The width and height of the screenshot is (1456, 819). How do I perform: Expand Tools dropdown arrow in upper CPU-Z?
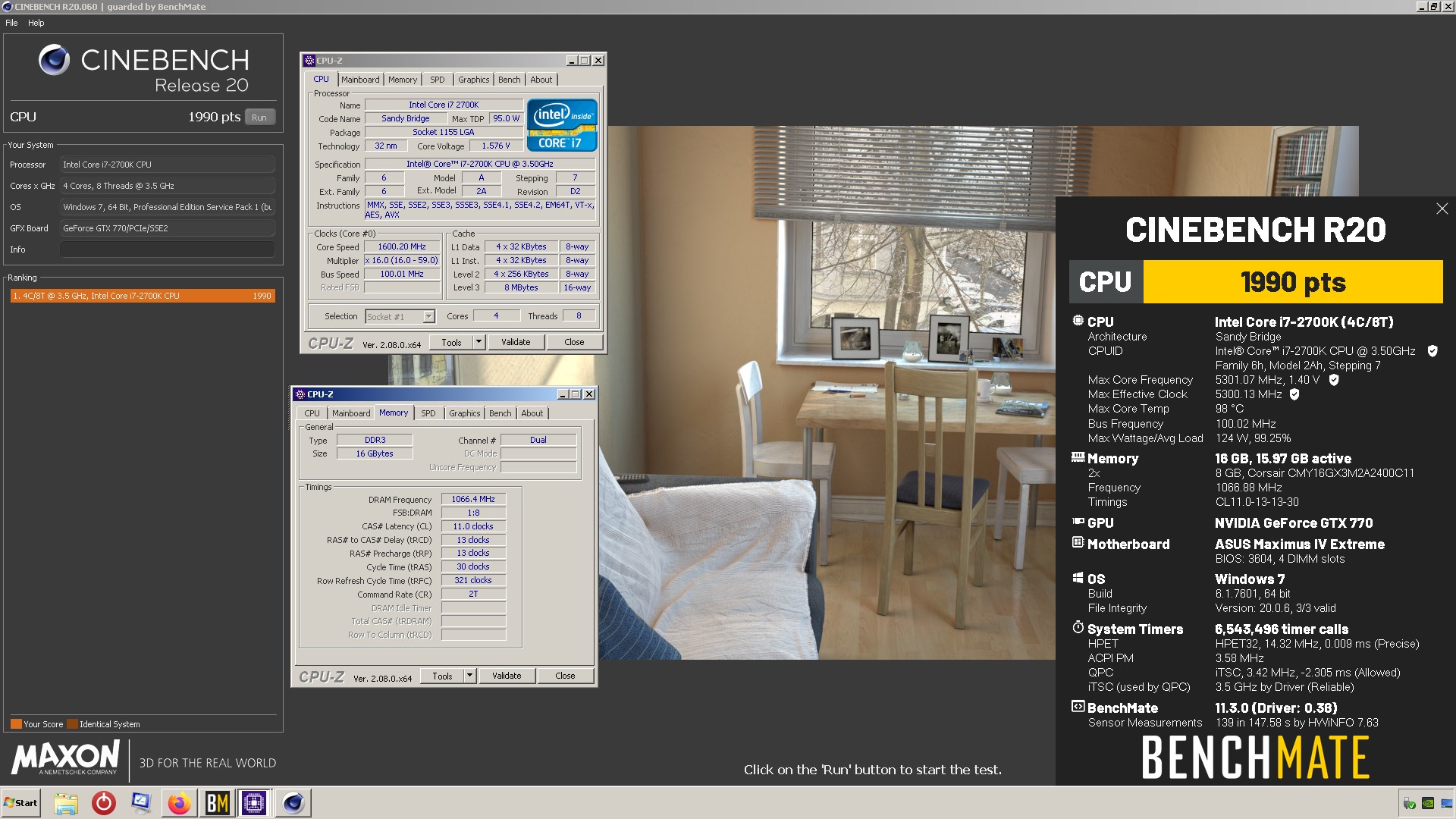(x=479, y=342)
